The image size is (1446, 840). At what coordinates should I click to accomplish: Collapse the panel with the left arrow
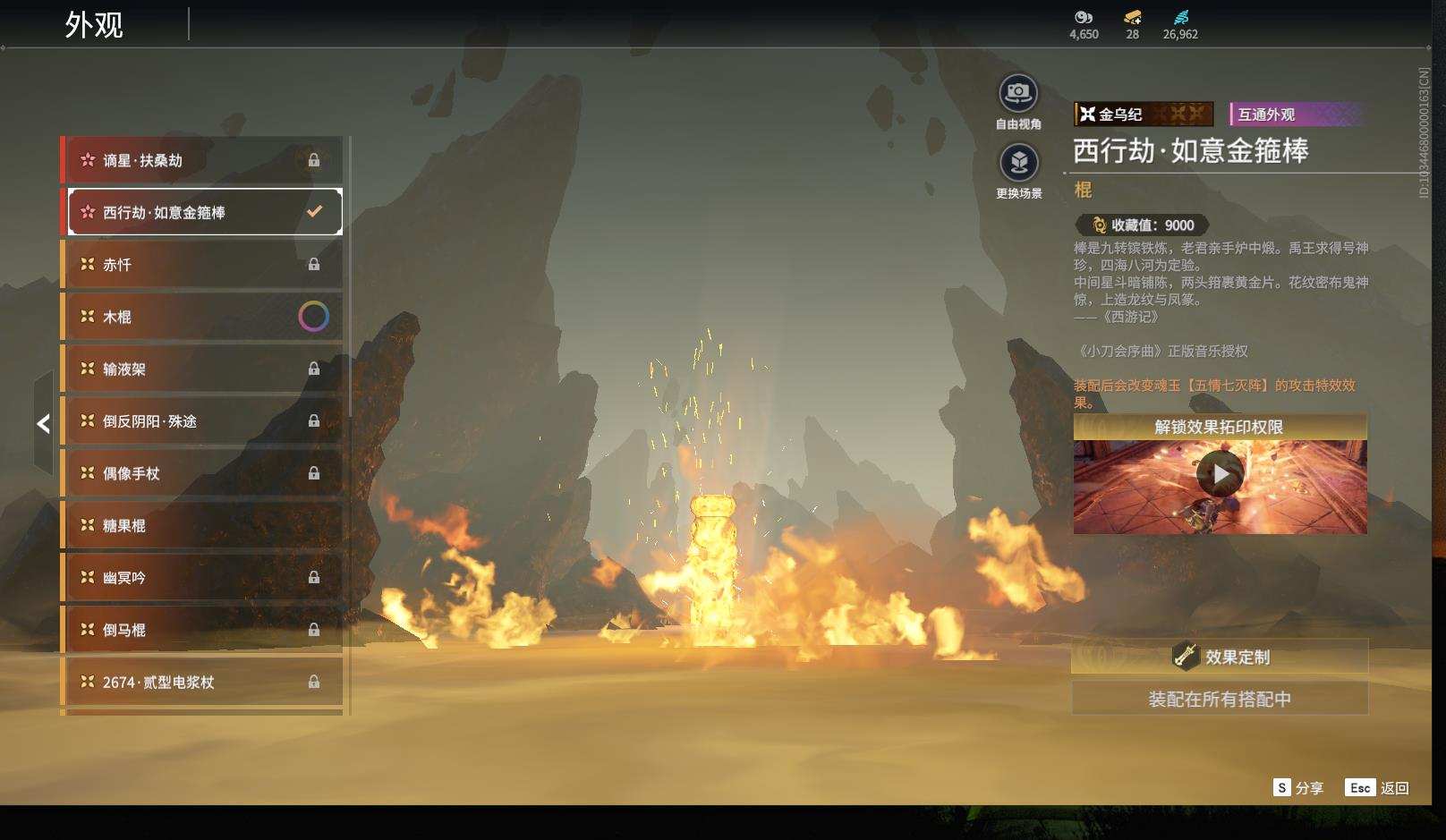(x=43, y=423)
